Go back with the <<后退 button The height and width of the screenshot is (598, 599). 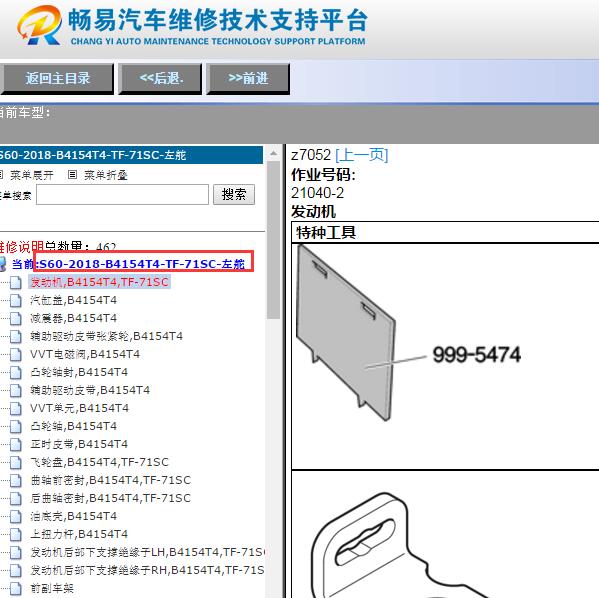click(x=160, y=78)
